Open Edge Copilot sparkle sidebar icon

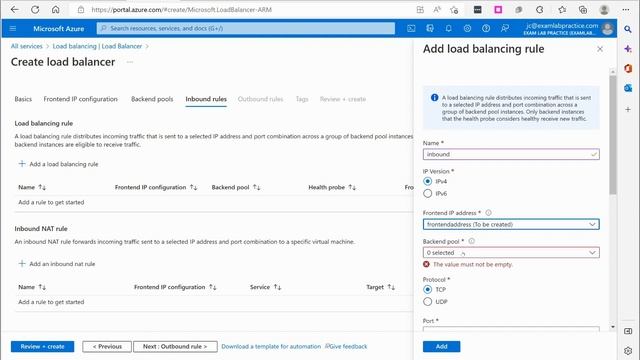(628, 49)
